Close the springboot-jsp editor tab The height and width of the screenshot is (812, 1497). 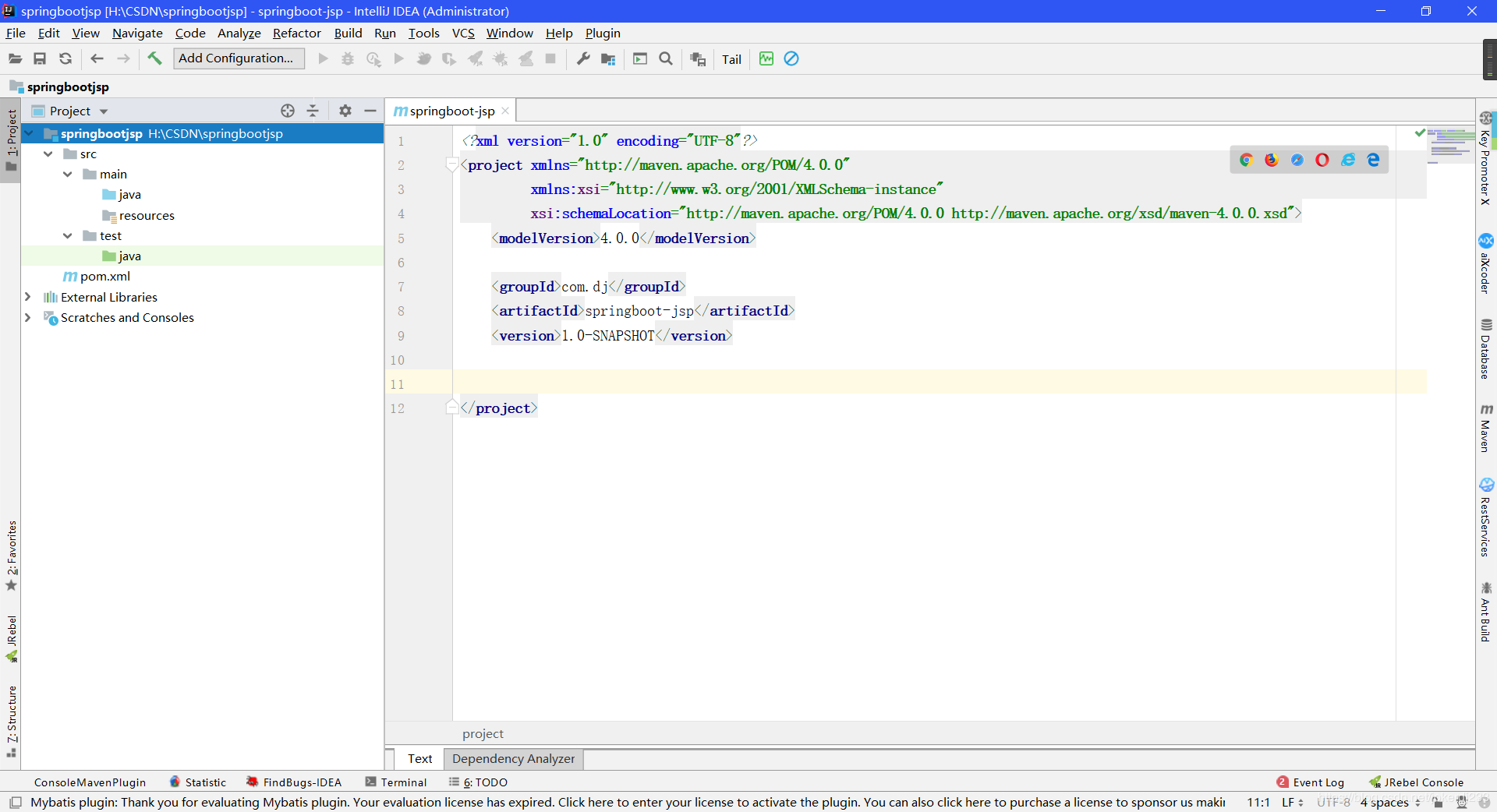(x=505, y=111)
